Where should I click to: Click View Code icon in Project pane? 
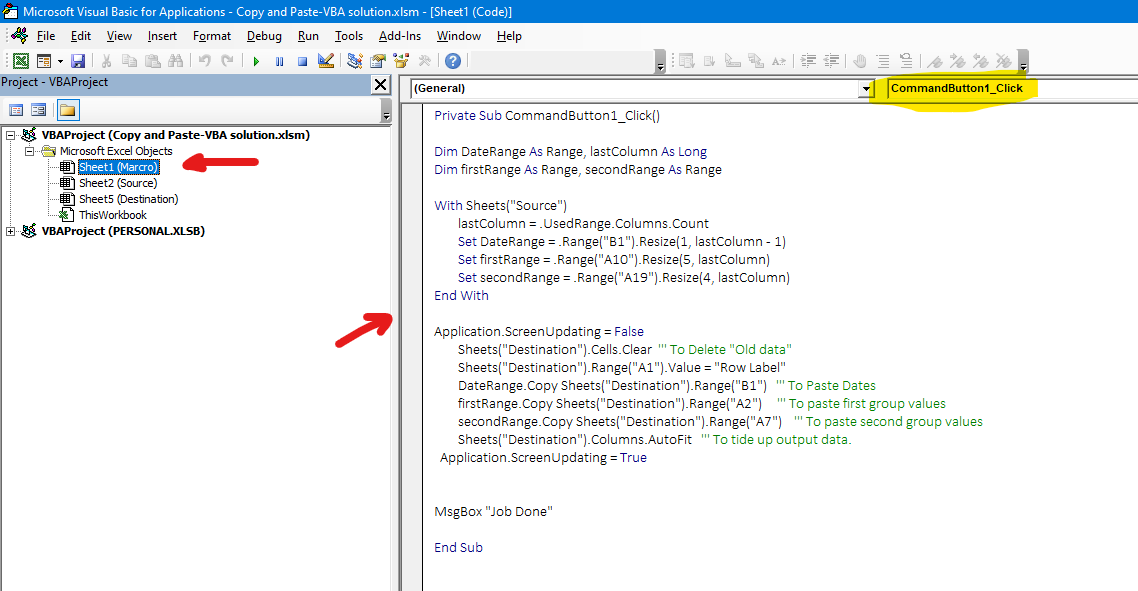point(16,110)
